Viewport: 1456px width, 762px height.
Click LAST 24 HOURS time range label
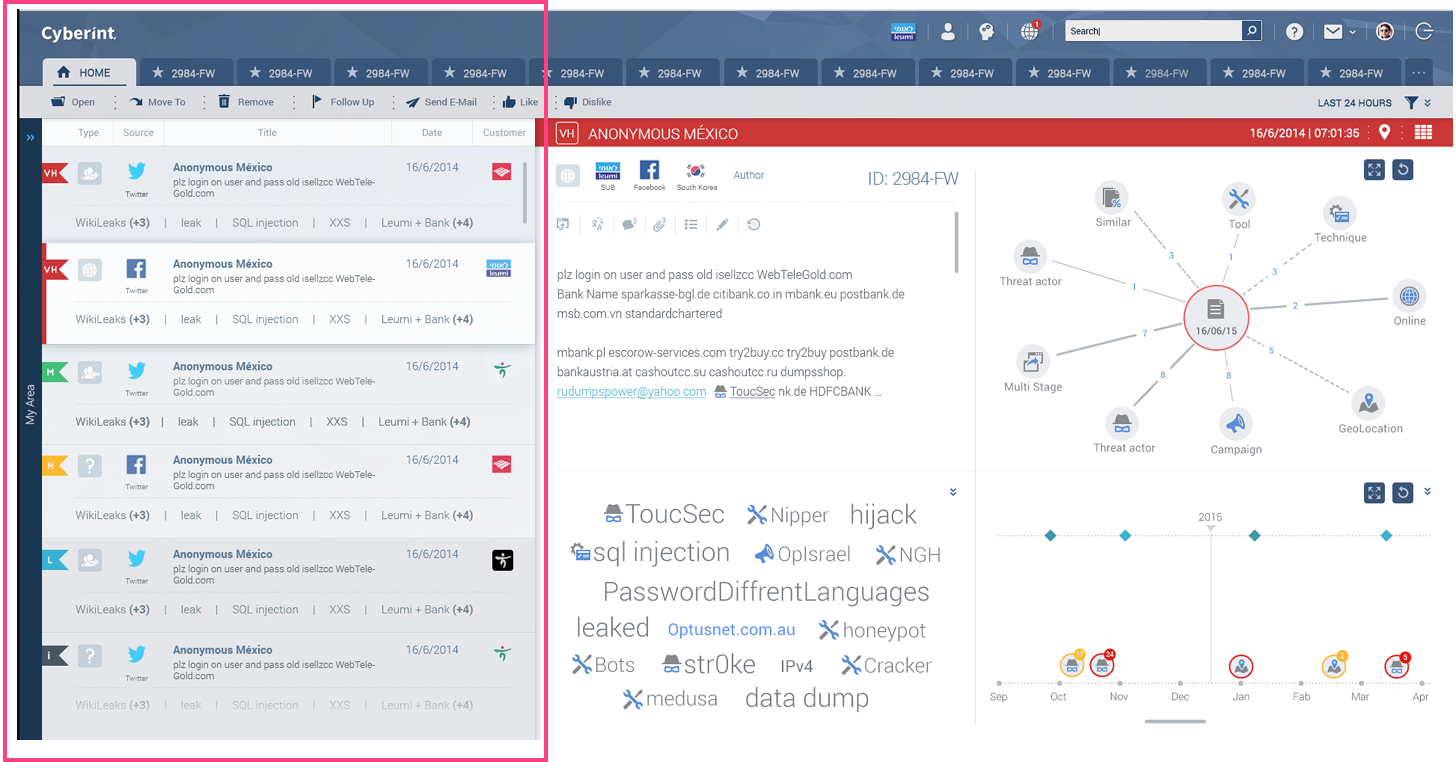tap(1354, 103)
